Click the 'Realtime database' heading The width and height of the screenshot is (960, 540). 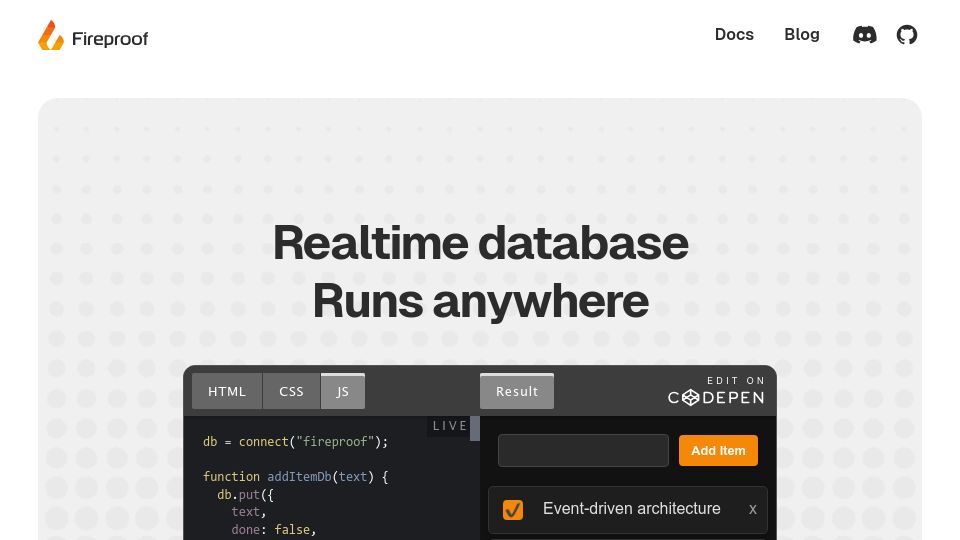click(481, 243)
